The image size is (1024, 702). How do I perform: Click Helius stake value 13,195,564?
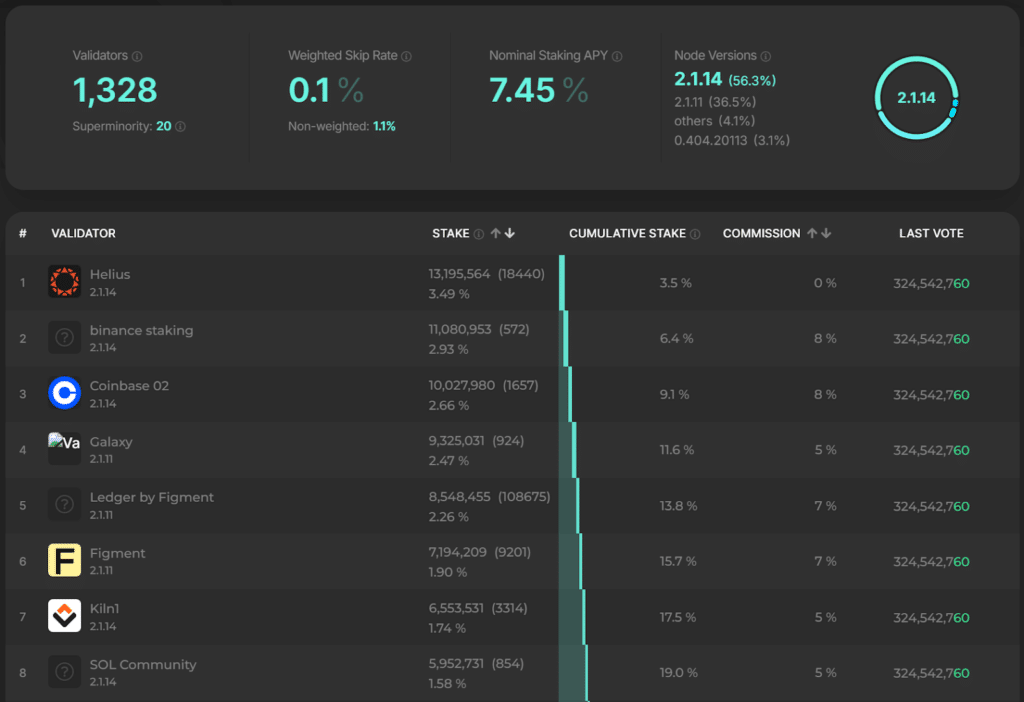[459, 274]
